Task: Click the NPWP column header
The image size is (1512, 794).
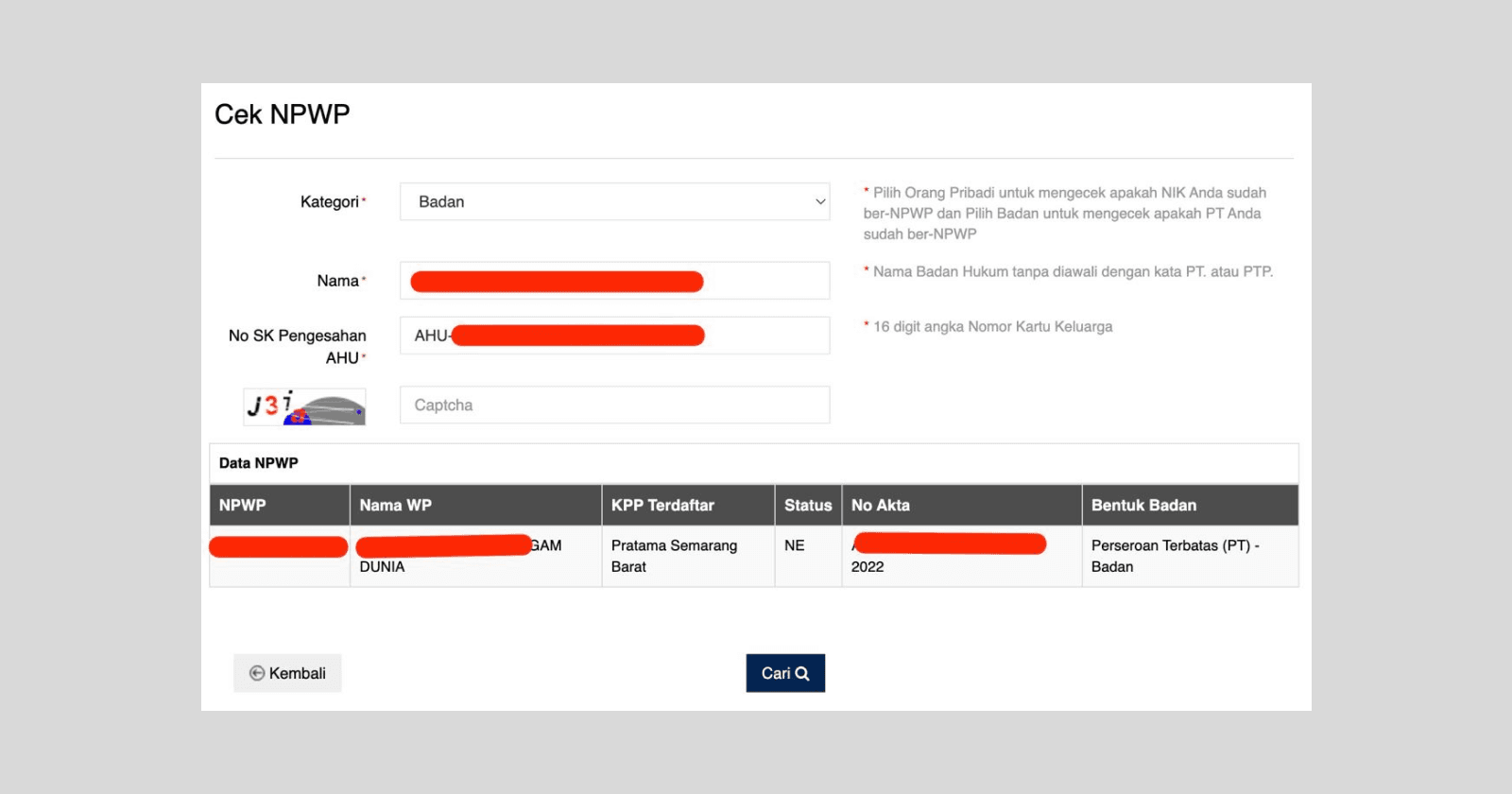Action: [x=243, y=506]
